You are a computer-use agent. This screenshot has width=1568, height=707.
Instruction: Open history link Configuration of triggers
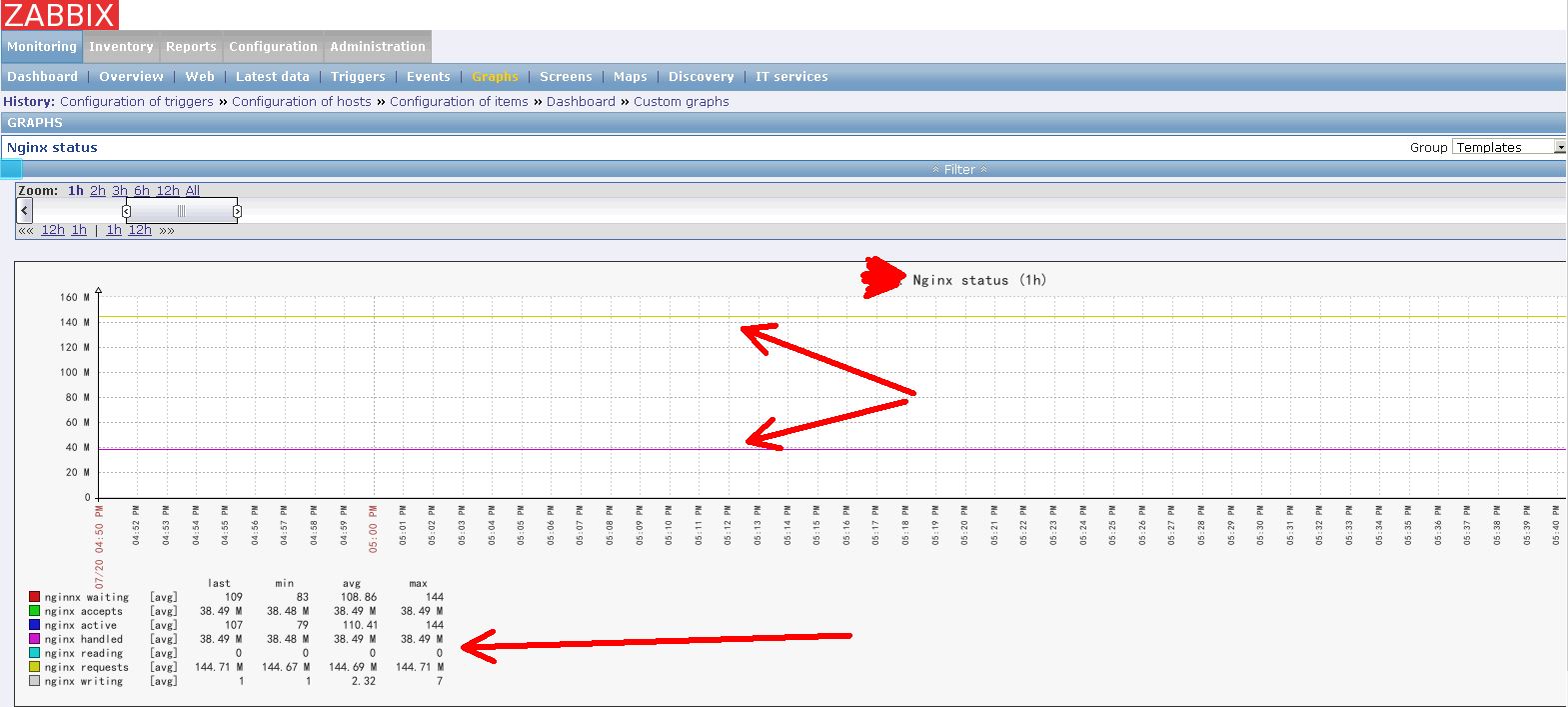point(137,101)
